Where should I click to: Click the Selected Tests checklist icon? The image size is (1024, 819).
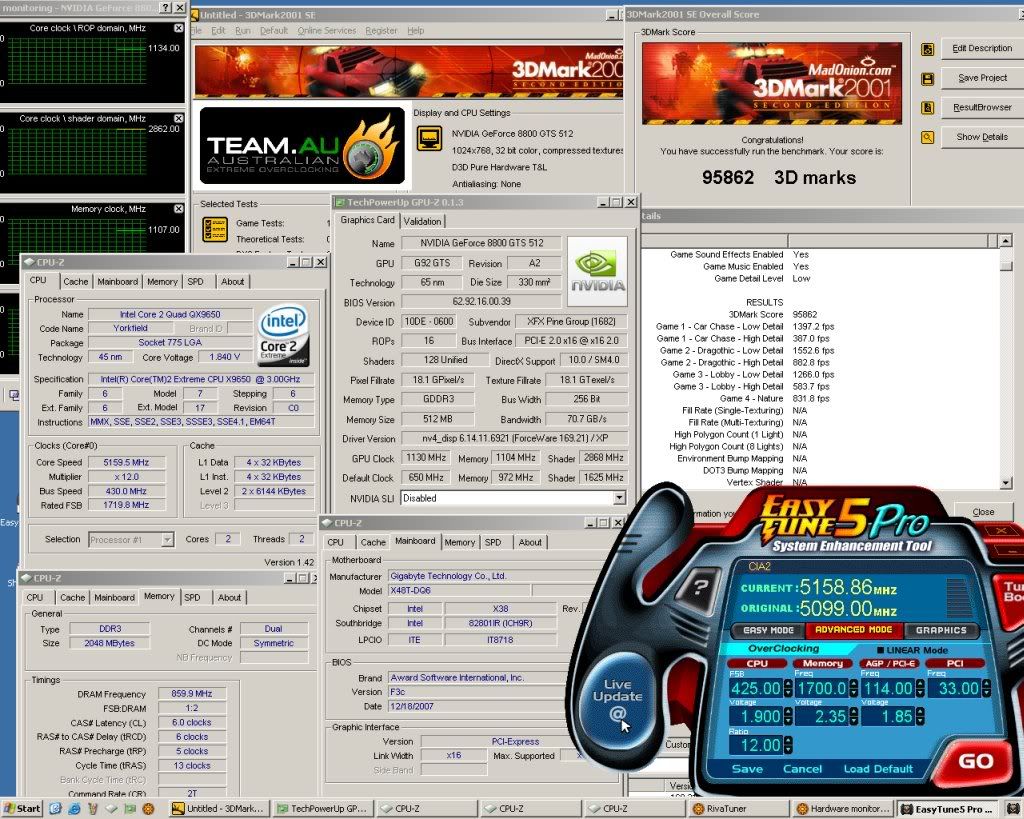click(x=215, y=229)
